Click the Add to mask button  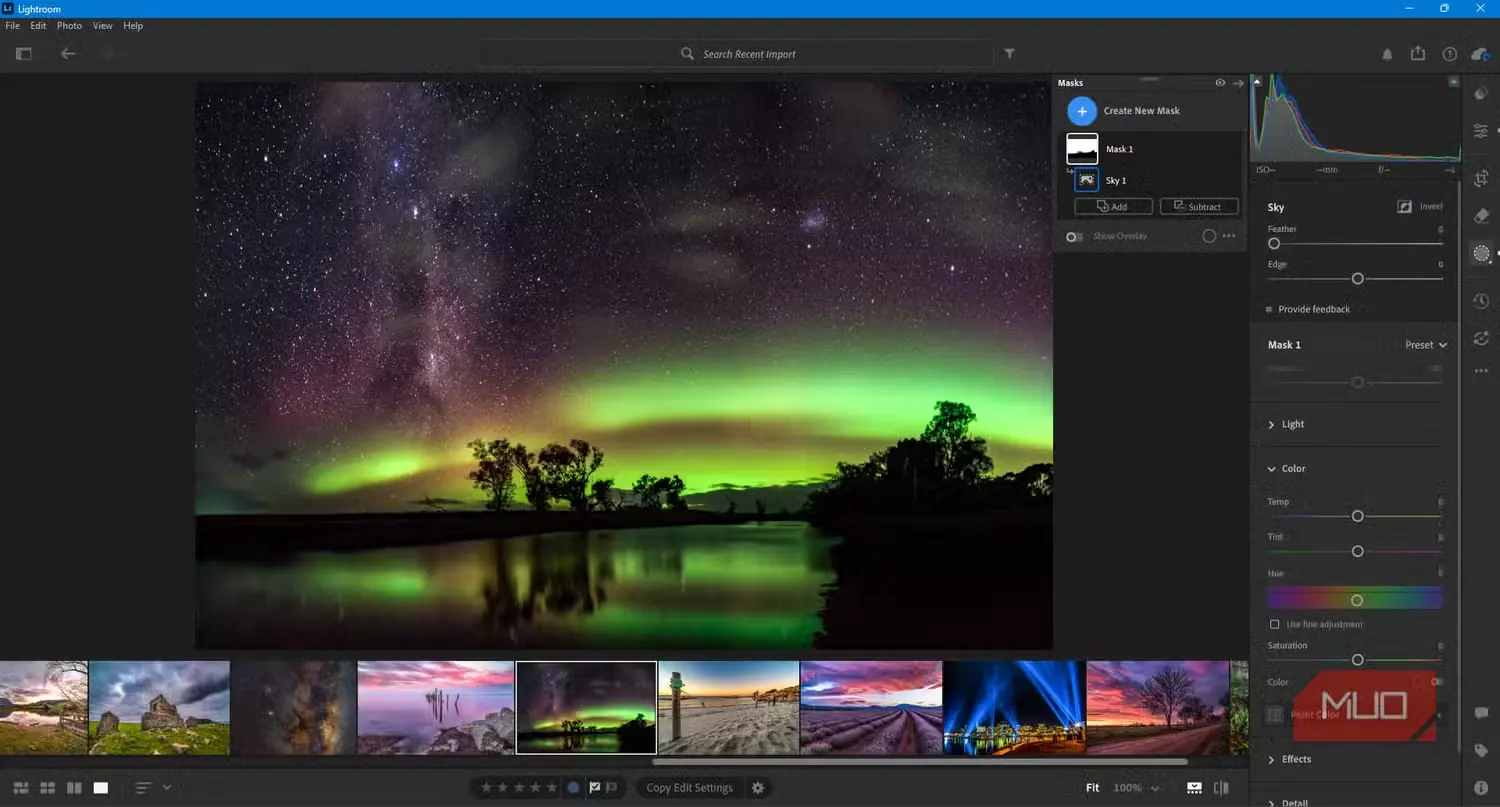tap(1113, 207)
